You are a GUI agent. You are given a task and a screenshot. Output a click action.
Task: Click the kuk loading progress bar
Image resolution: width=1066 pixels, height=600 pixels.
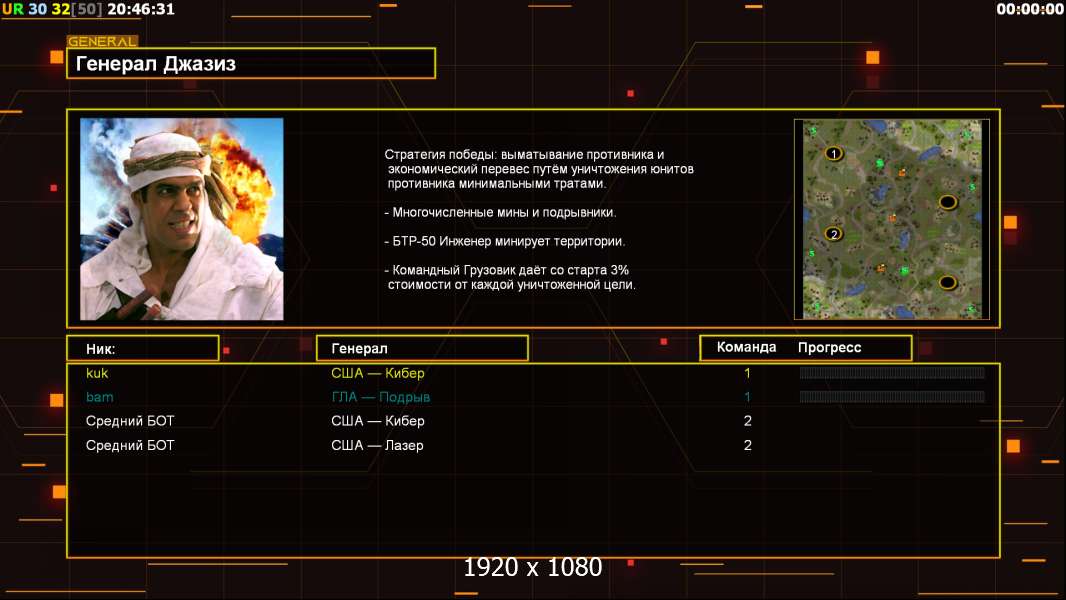point(892,372)
